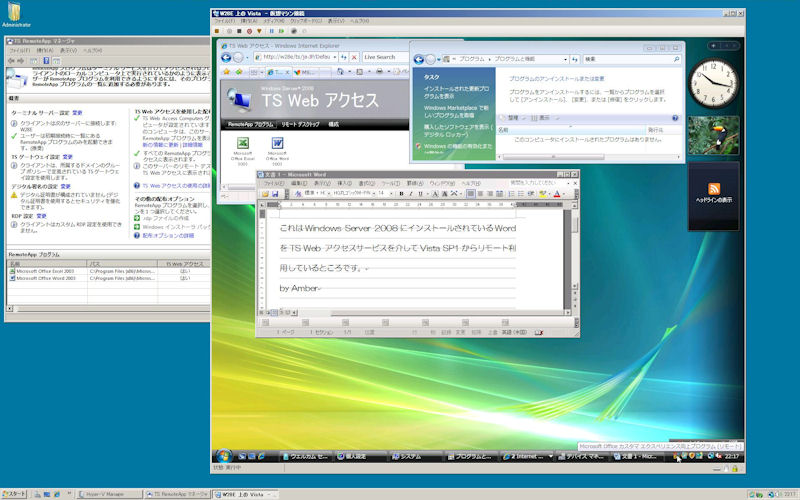
Task: Open ファイル menu in TS RemoteApp Manager
Action: click(x=19, y=51)
